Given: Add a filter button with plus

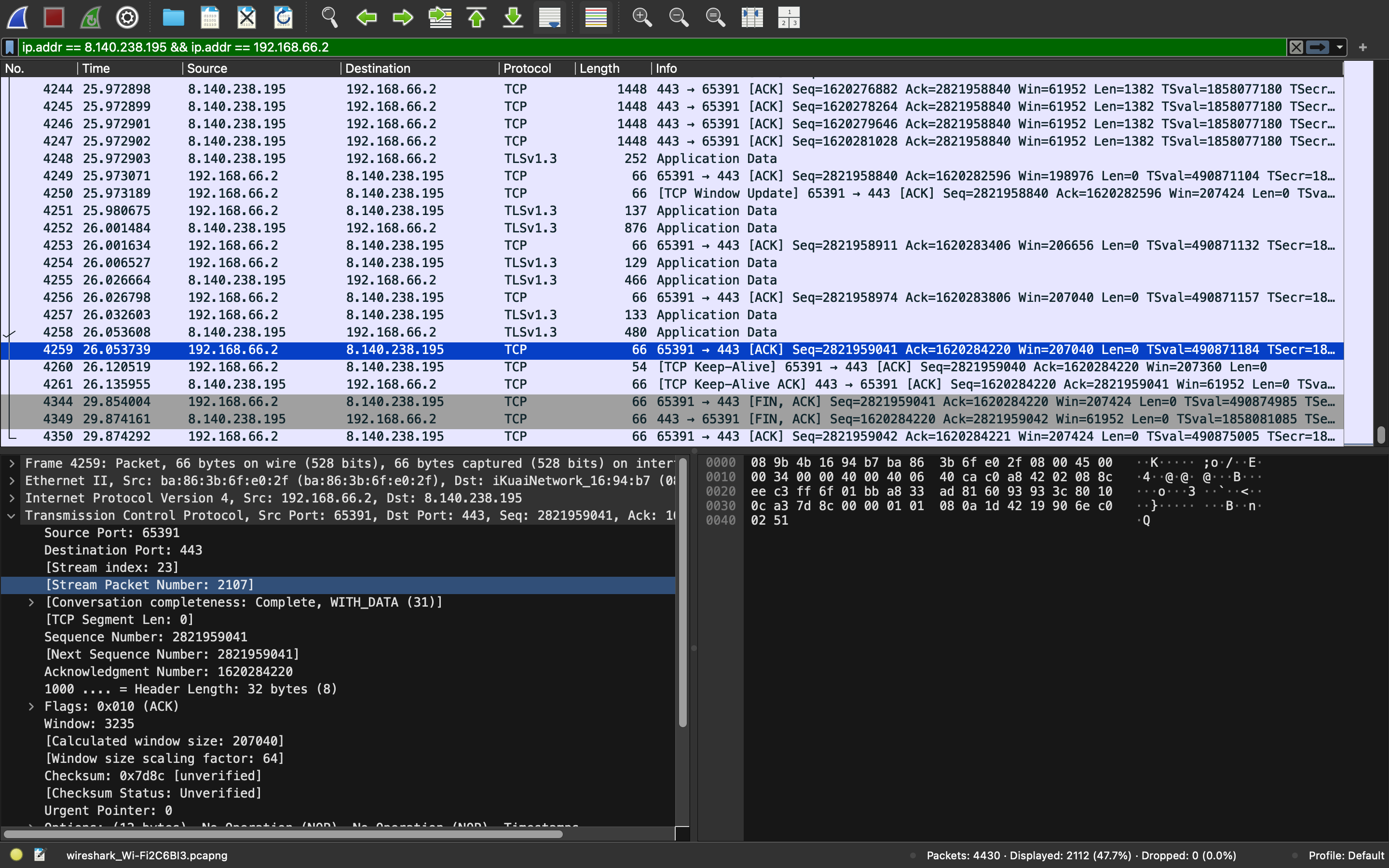Looking at the screenshot, I should pos(1363,47).
